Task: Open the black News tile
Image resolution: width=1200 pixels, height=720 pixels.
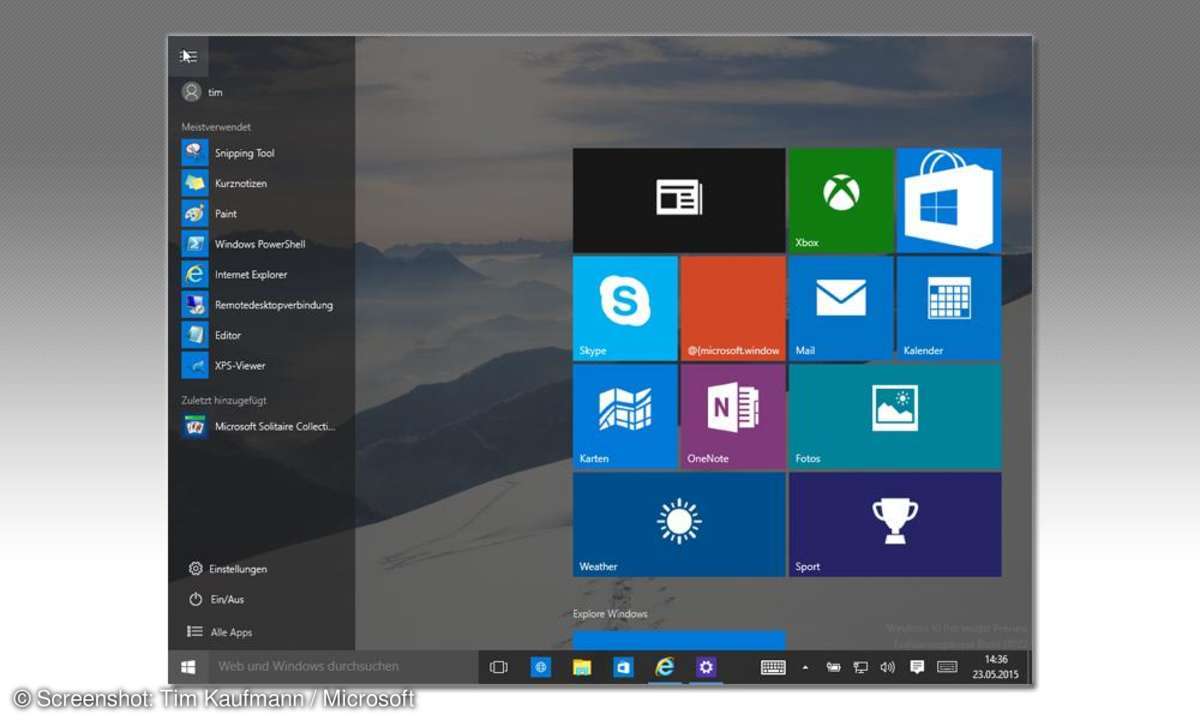Action: pos(679,200)
